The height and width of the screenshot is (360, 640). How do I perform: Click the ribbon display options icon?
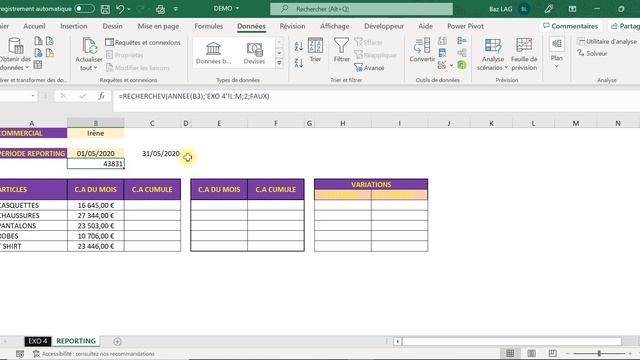click(572, 9)
